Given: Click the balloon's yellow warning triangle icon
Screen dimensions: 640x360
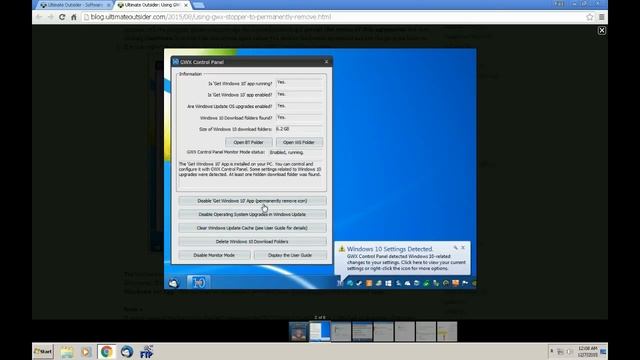Looking at the screenshot, I should (342, 249).
